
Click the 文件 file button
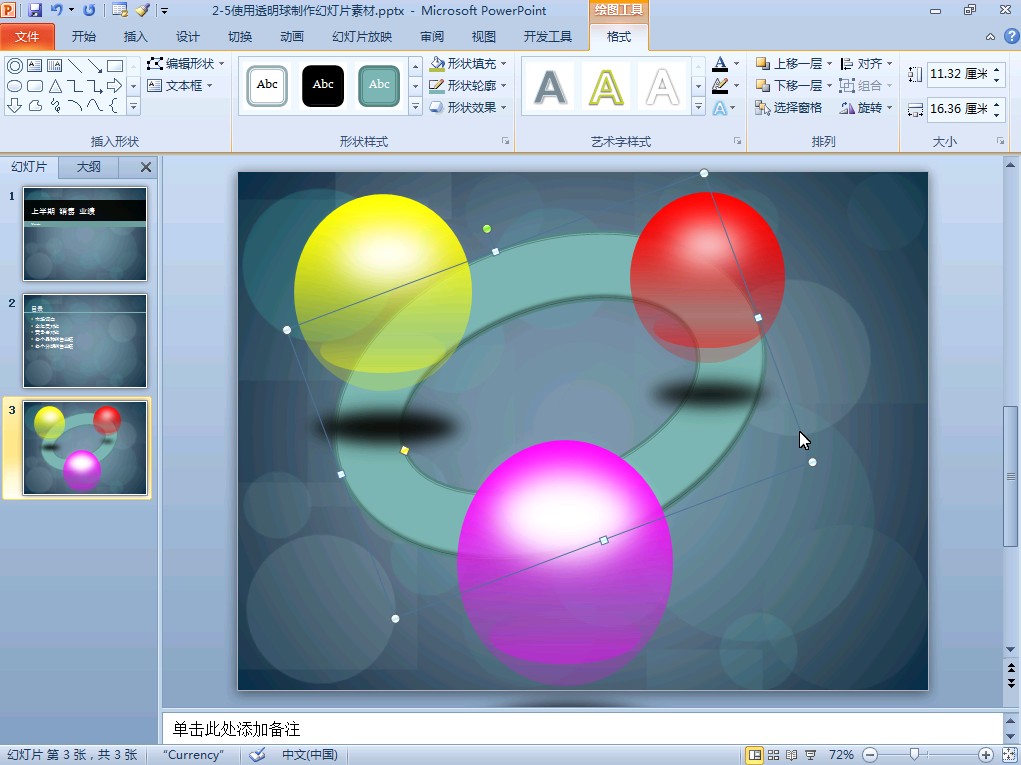coord(28,37)
